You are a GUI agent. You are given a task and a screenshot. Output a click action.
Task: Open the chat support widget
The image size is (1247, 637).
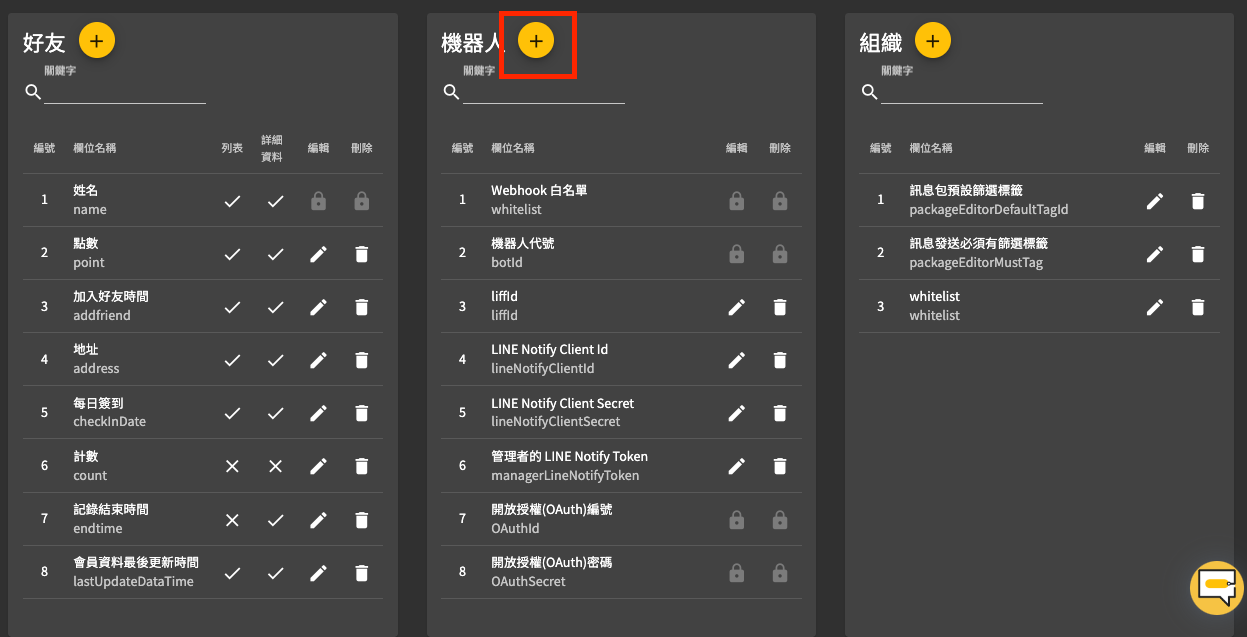[1216, 587]
